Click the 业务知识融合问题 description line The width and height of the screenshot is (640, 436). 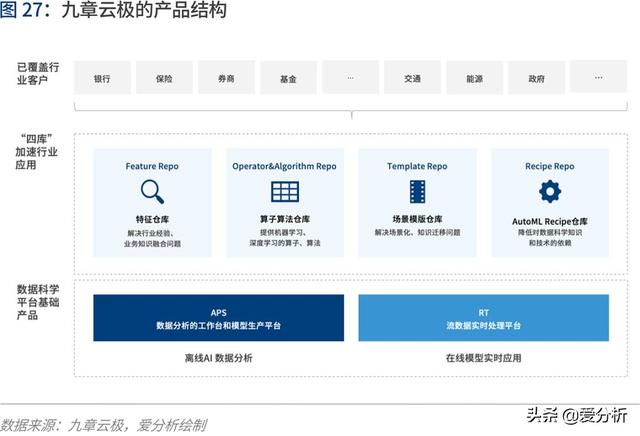click(152, 244)
